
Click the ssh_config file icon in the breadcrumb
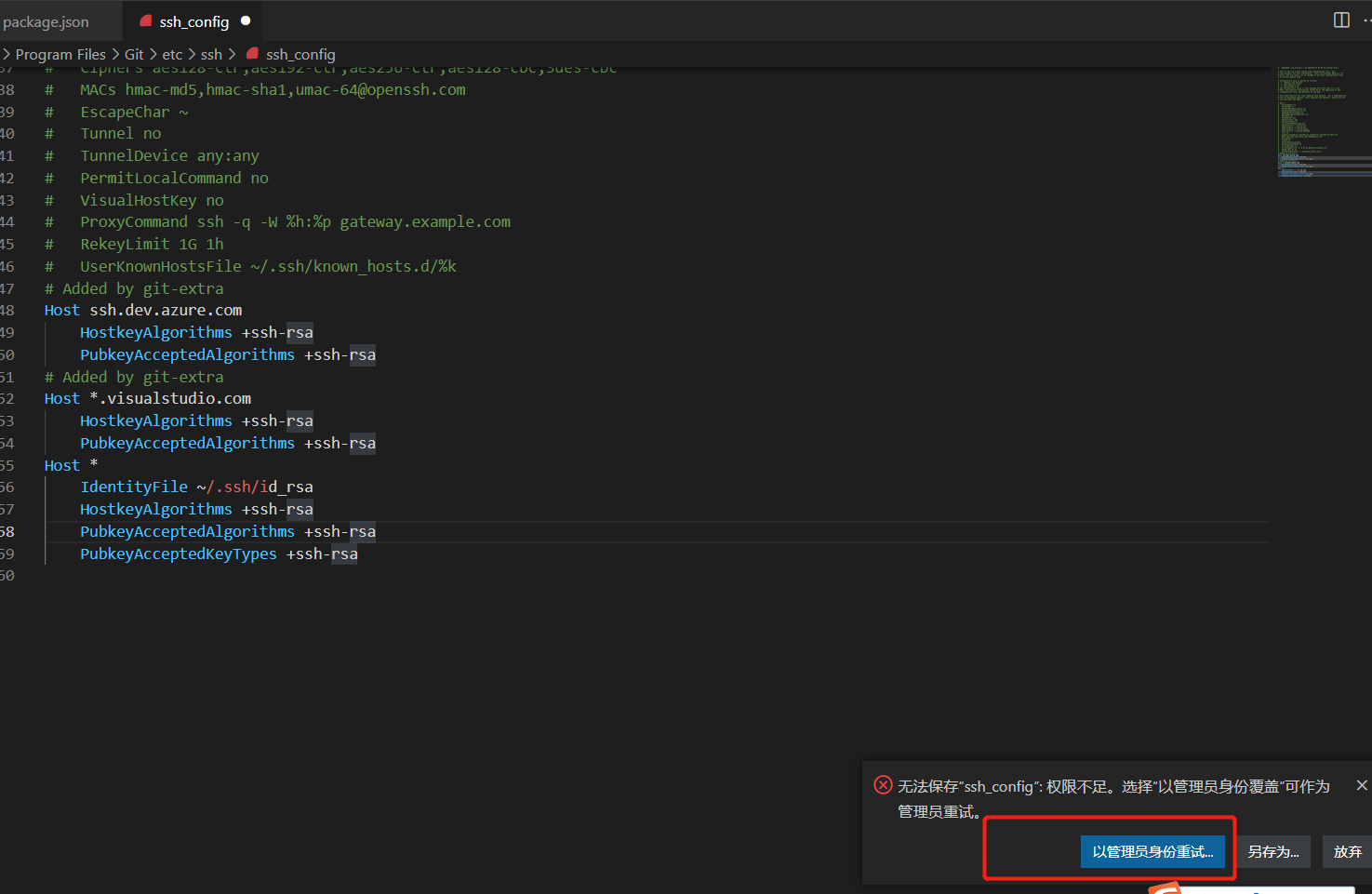[252, 54]
